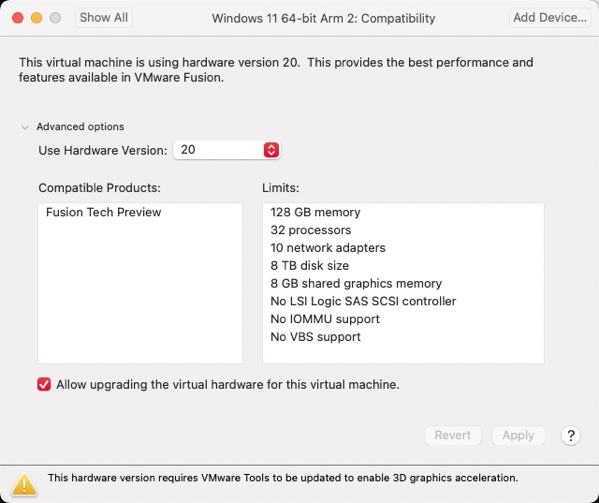Image resolution: width=599 pixels, height=503 pixels.
Task: Select the No IOMMU support entry
Action: tap(325, 319)
